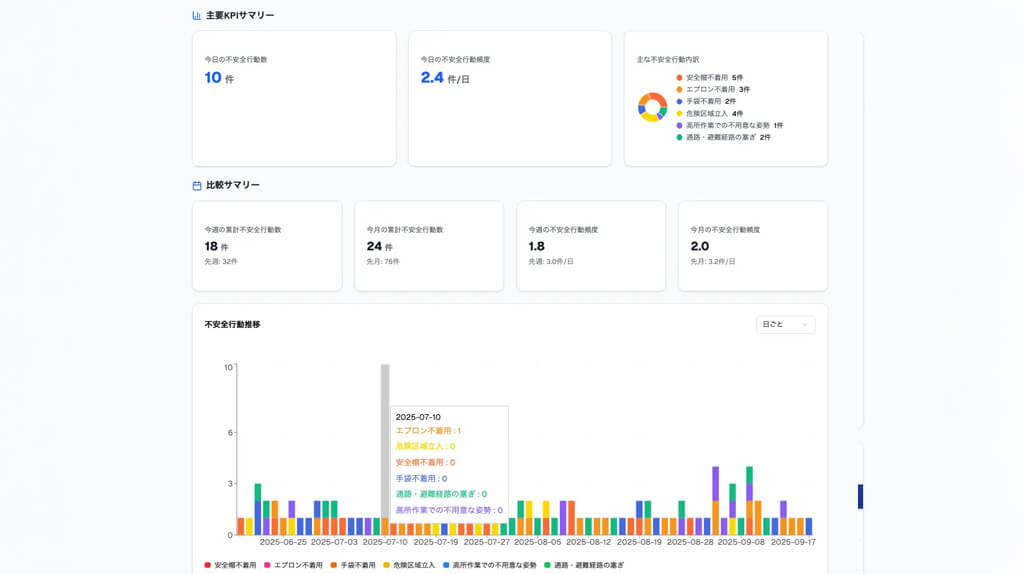Click the calendar icon beside 比較サマリー

click(x=197, y=185)
